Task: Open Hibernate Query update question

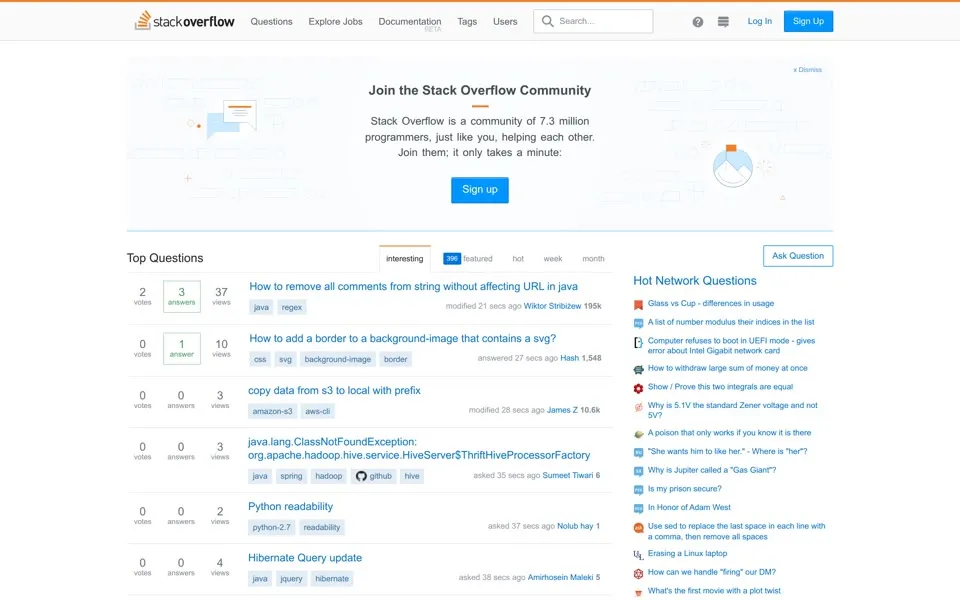Action: [305, 558]
